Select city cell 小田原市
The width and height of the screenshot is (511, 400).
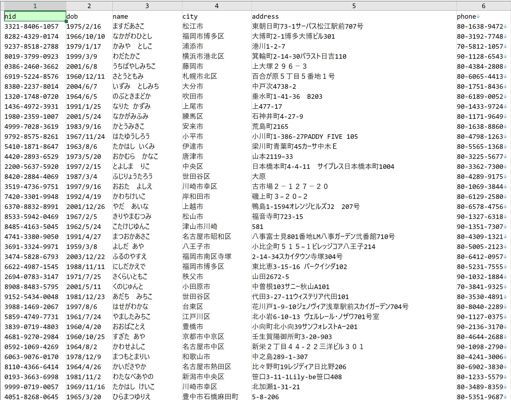pyautogui.click(x=216, y=286)
